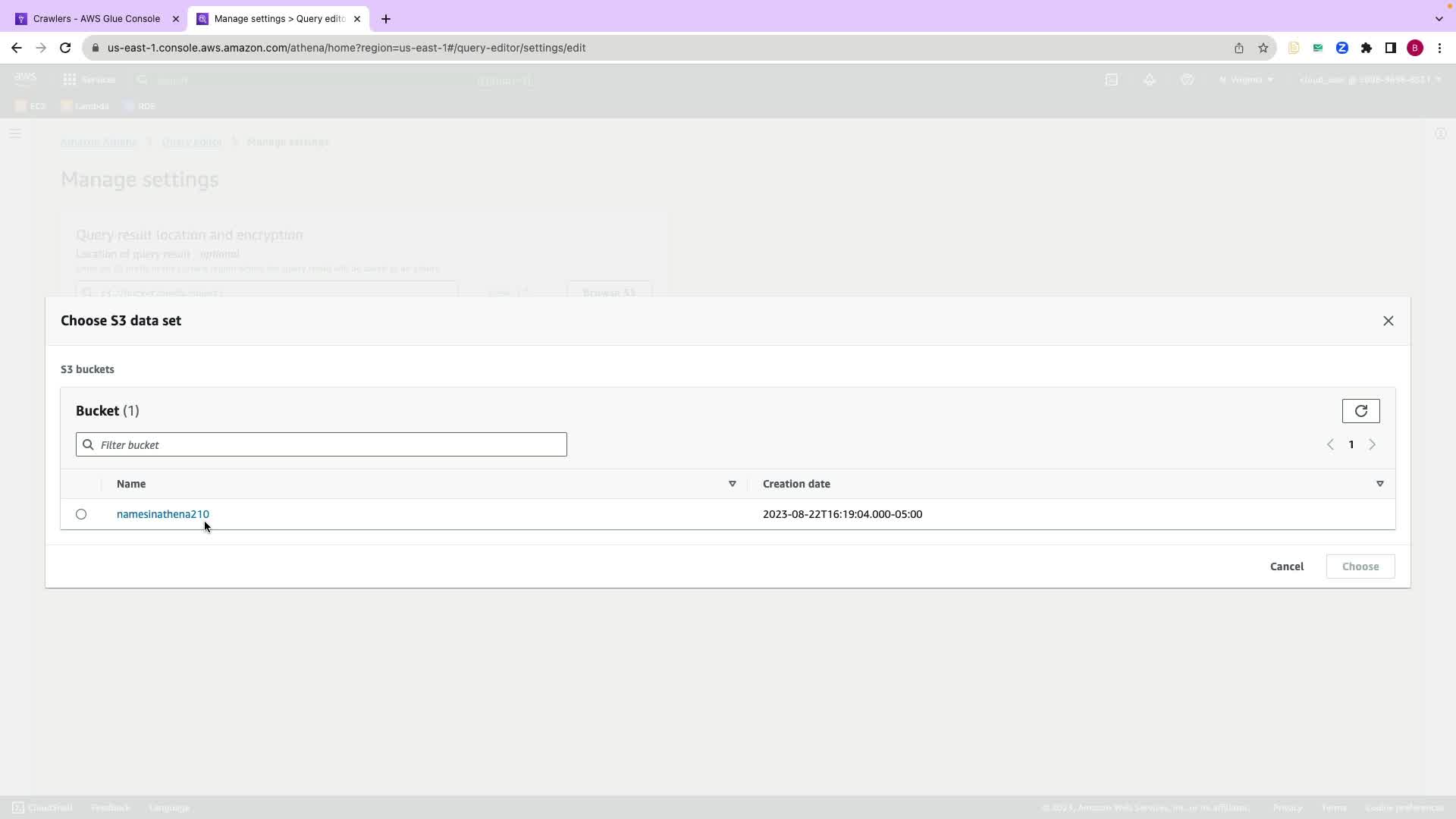The height and width of the screenshot is (819, 1456).
Task: Open browser extensions puzzle icon
Action: 1366,48
